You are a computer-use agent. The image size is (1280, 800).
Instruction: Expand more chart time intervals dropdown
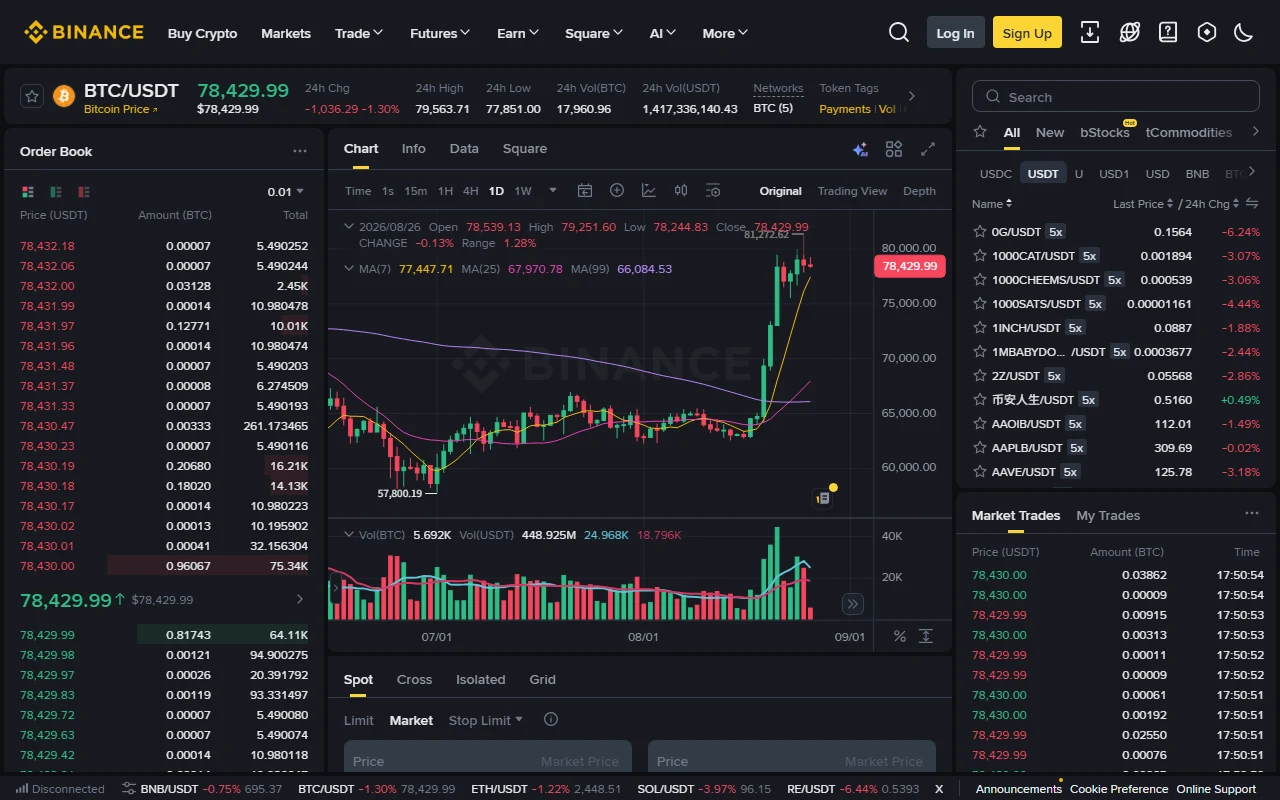click(x=552, y=191)
